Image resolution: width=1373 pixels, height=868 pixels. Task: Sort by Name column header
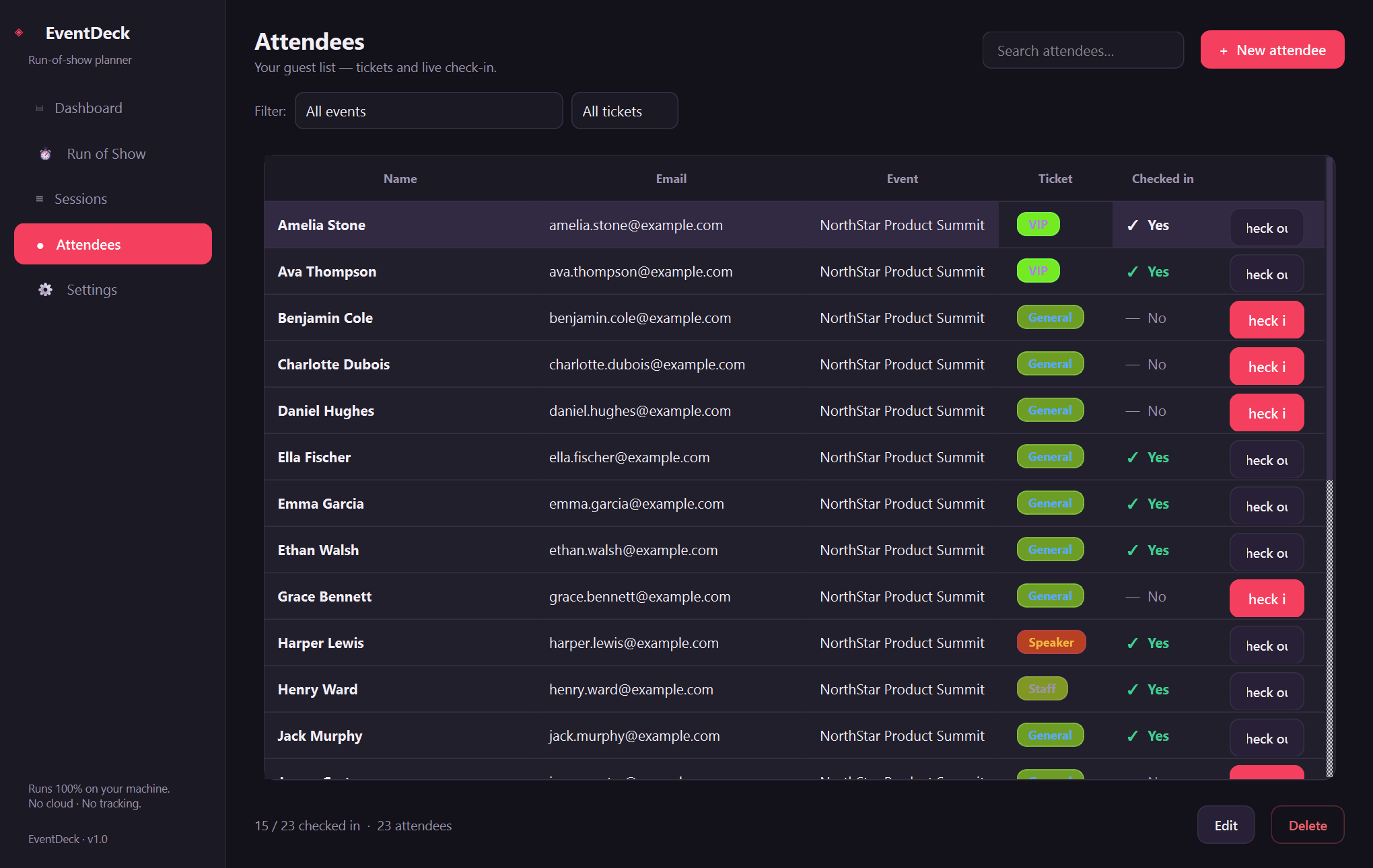(x=400, y=178)
